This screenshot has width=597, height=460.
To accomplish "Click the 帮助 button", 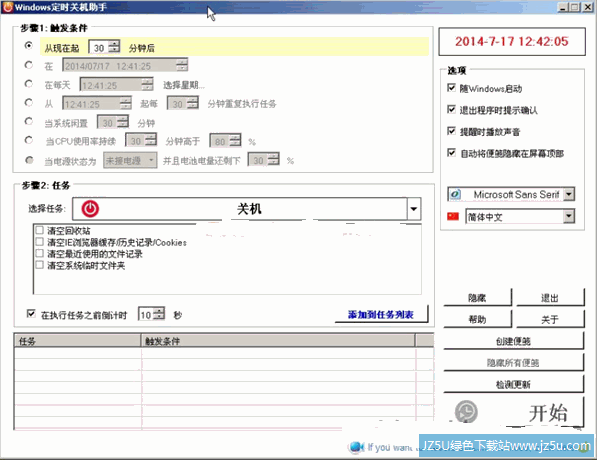I will pyautogui.click(x=477, y=319).
